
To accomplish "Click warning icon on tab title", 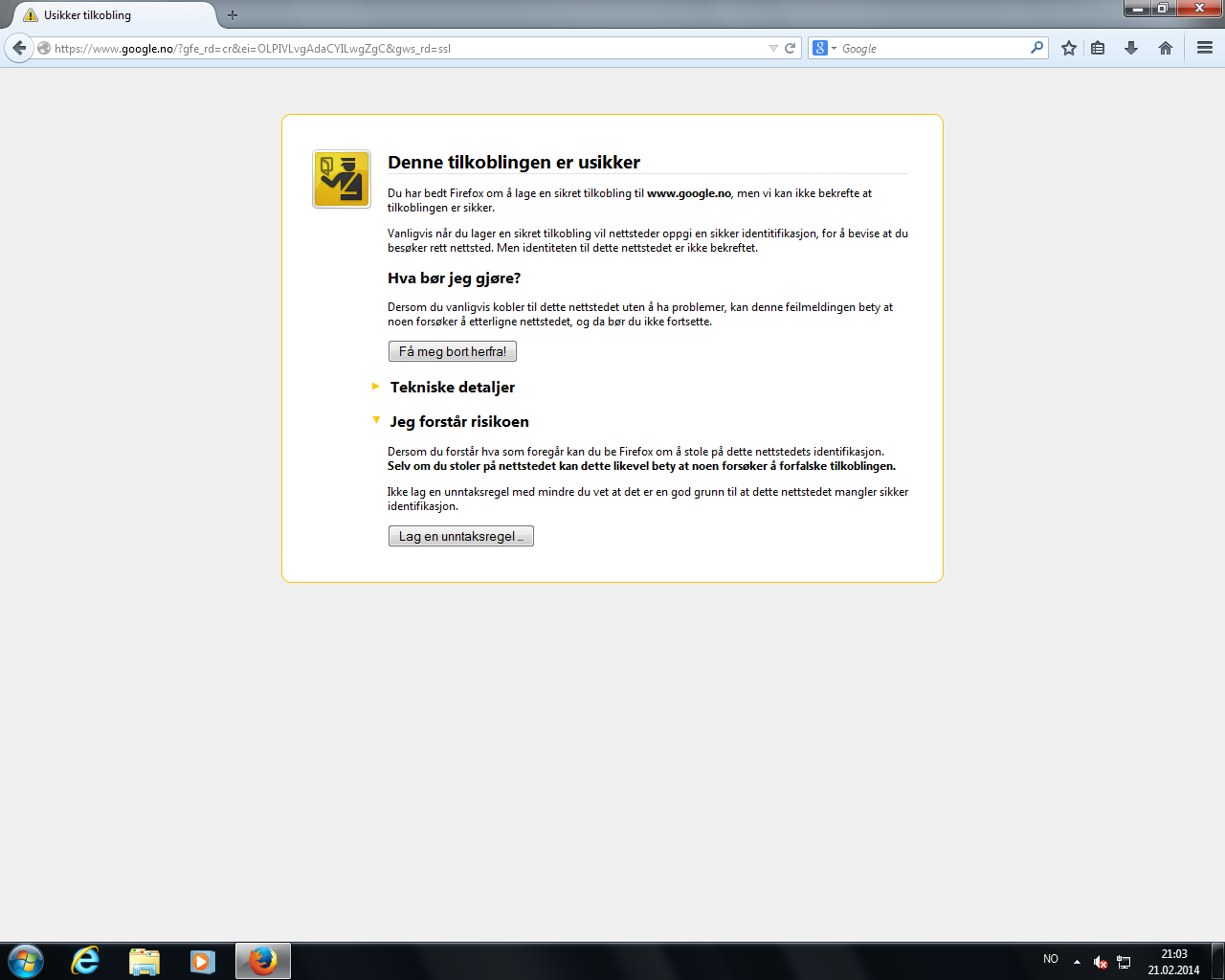I will (31, 15).
